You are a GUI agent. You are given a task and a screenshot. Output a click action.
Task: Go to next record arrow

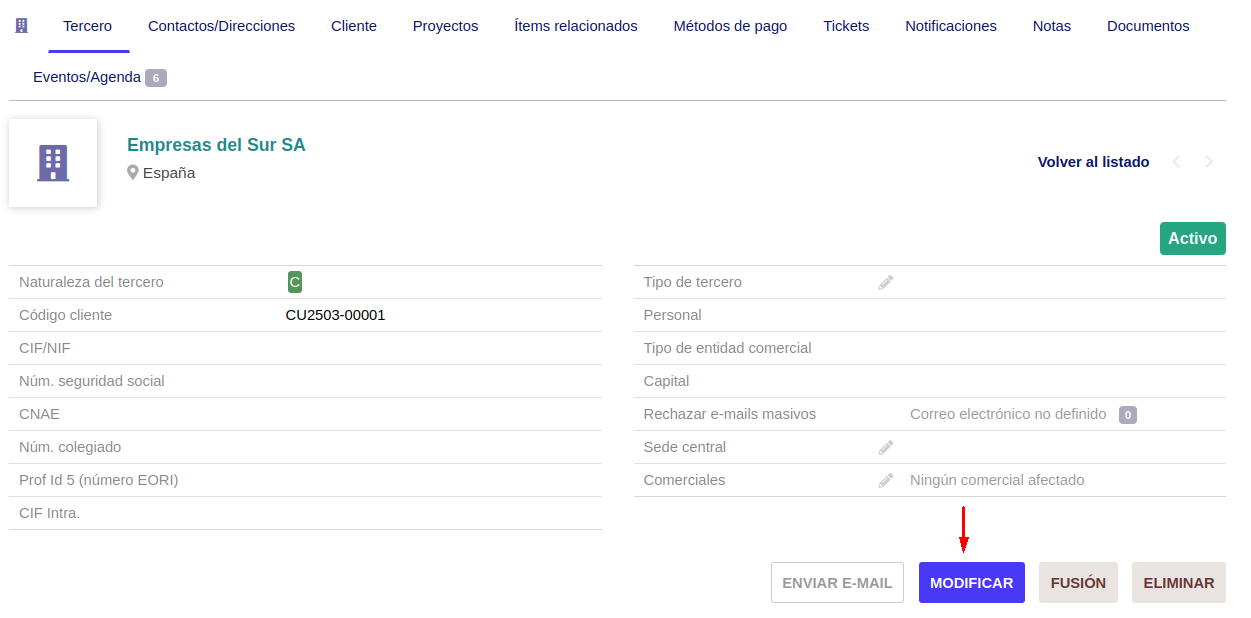pyautogui.click(x=1209, y=162)
